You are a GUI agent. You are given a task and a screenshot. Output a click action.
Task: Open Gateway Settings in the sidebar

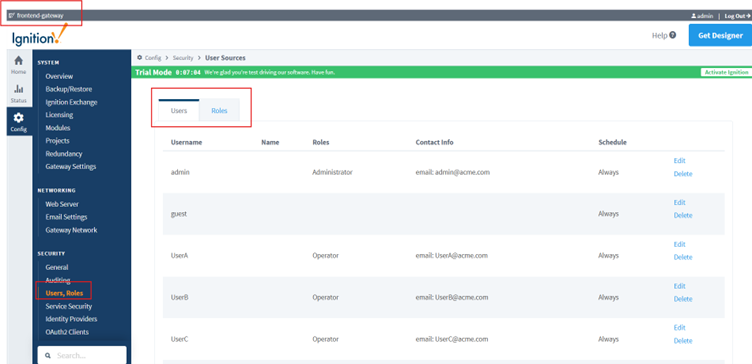point(71,166)
